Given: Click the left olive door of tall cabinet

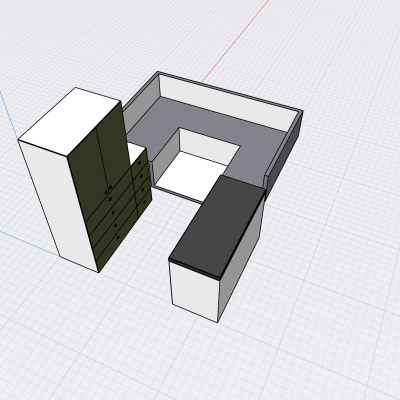Looking at the screenshot, I should (87, 167).
